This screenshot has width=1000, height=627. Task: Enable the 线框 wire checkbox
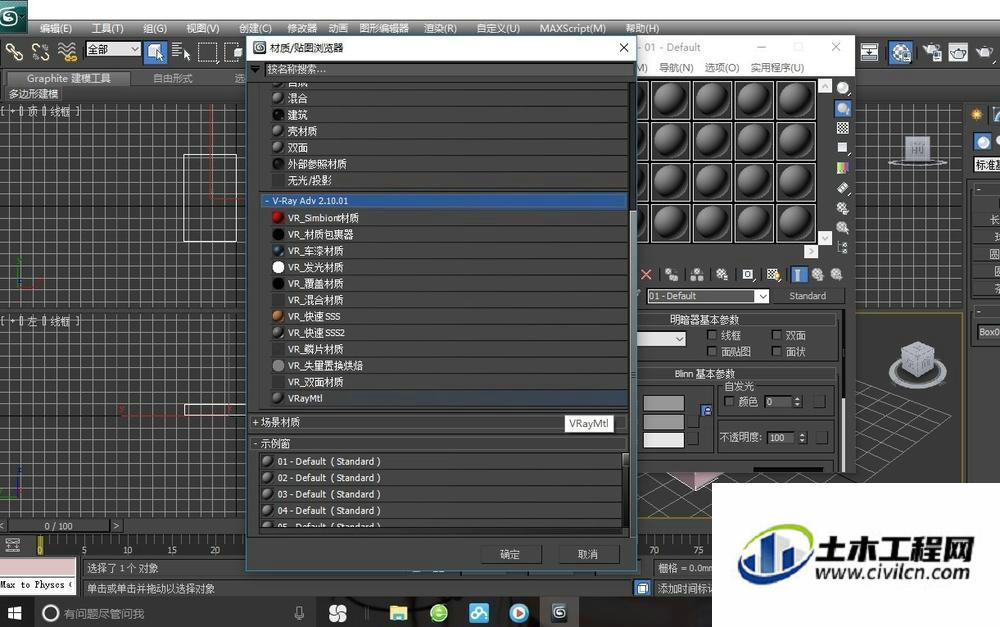tap(712, 335)
